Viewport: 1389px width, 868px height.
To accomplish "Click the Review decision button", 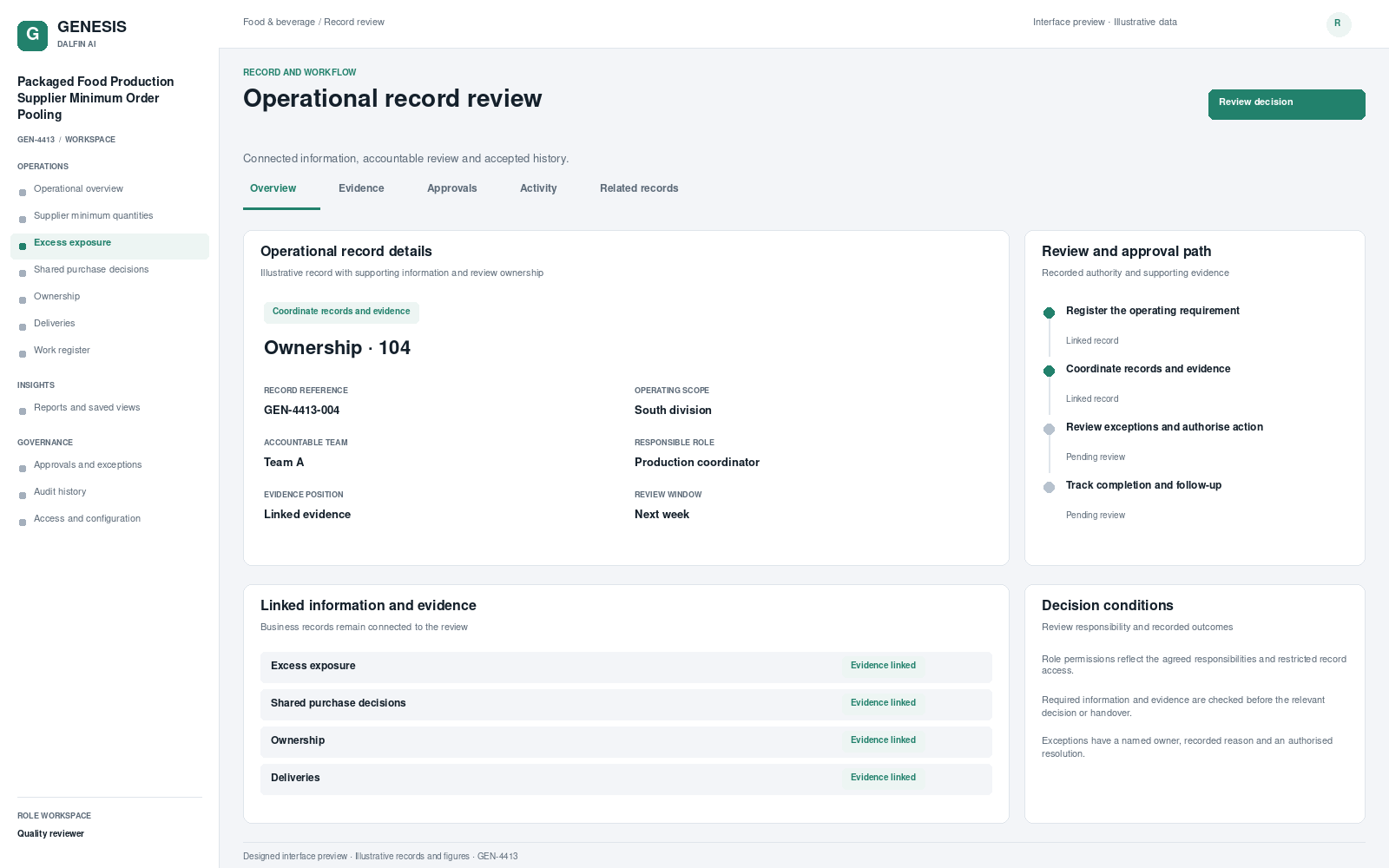I will [1287, 104].
